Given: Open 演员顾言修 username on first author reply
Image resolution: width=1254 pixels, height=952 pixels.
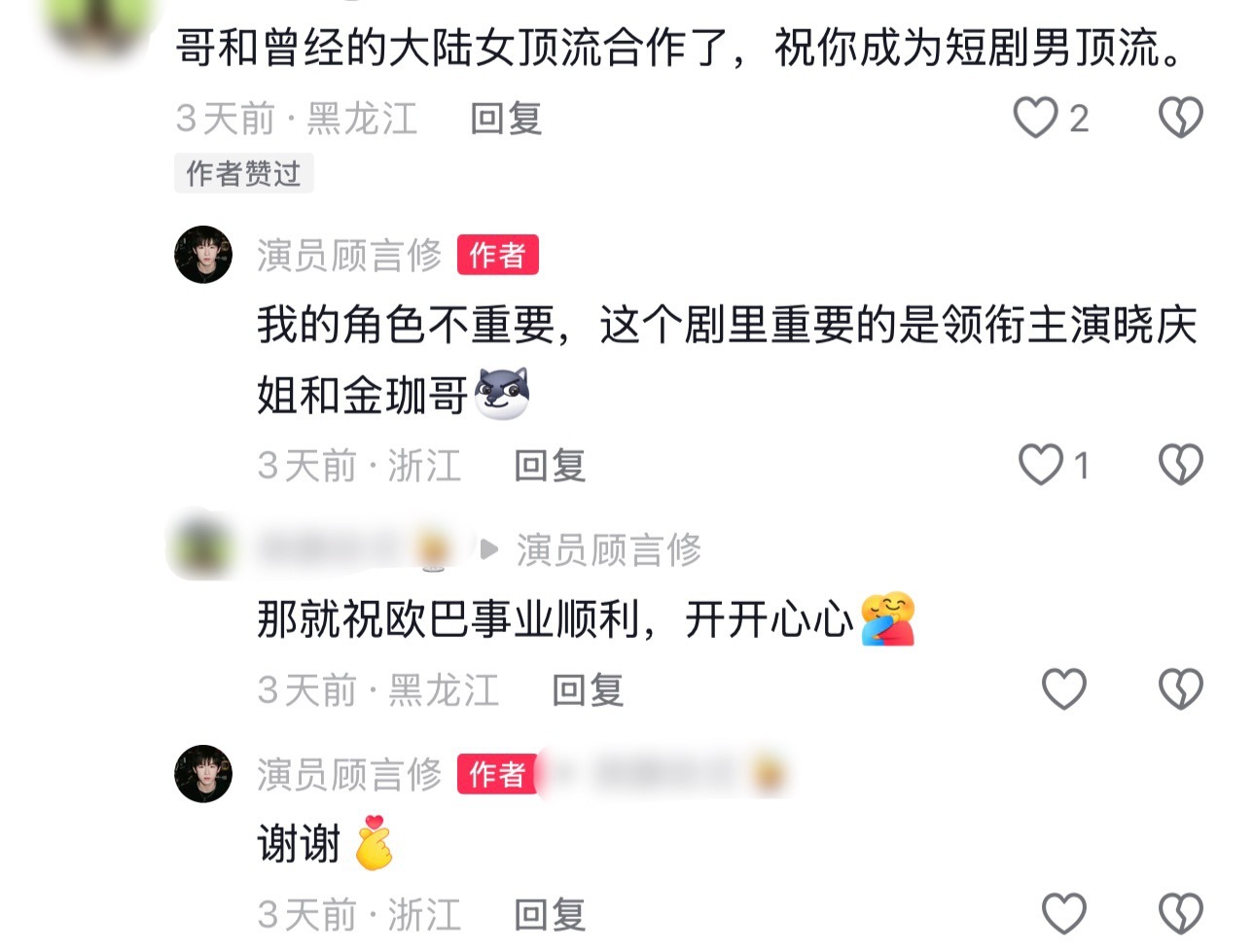Looking at the screenshot, I should point(349,256).
